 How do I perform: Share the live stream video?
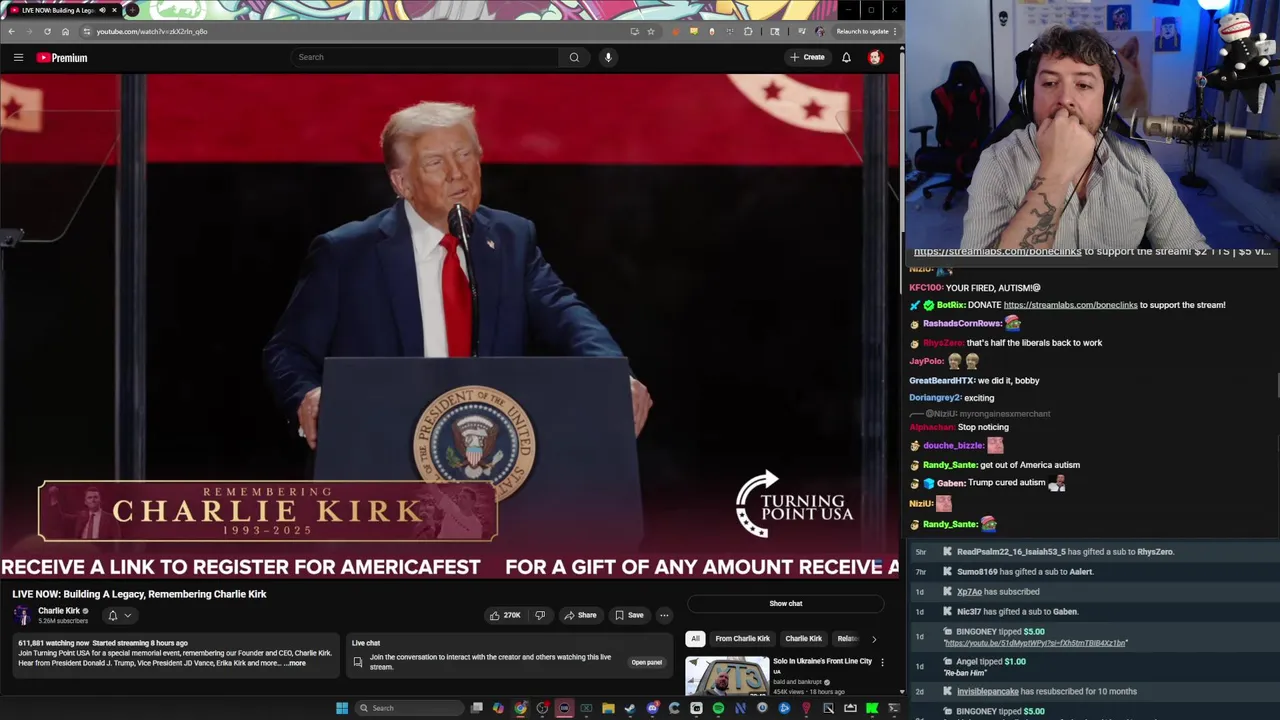[580, 615]
